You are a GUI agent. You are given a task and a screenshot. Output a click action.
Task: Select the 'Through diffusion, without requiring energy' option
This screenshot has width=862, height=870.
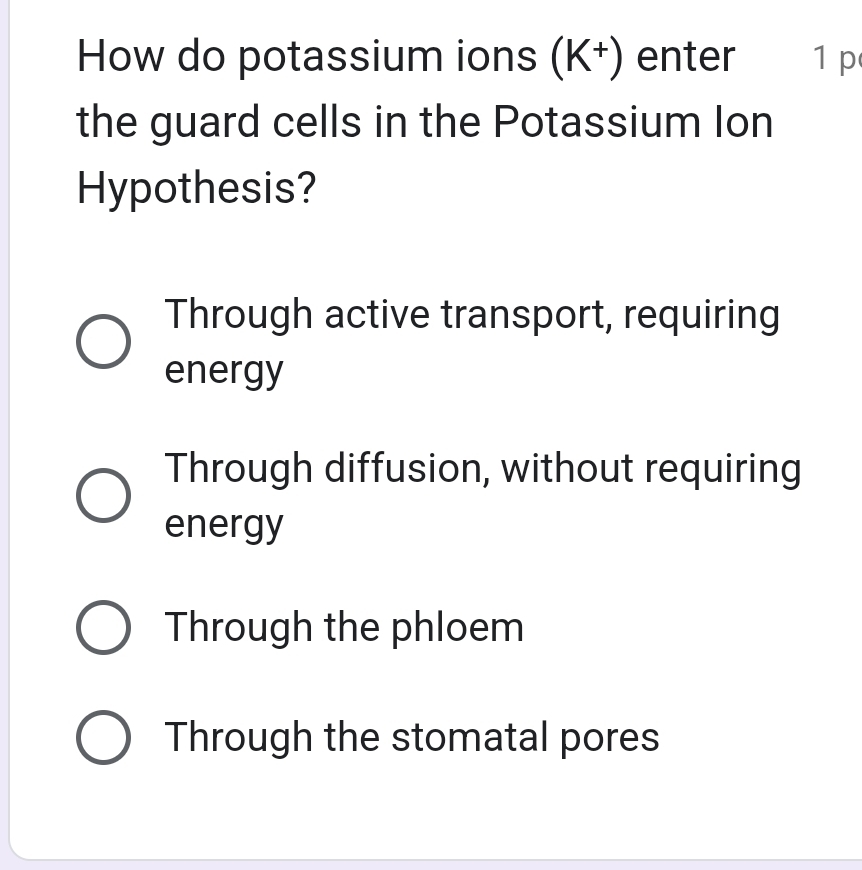pos(103,494)
